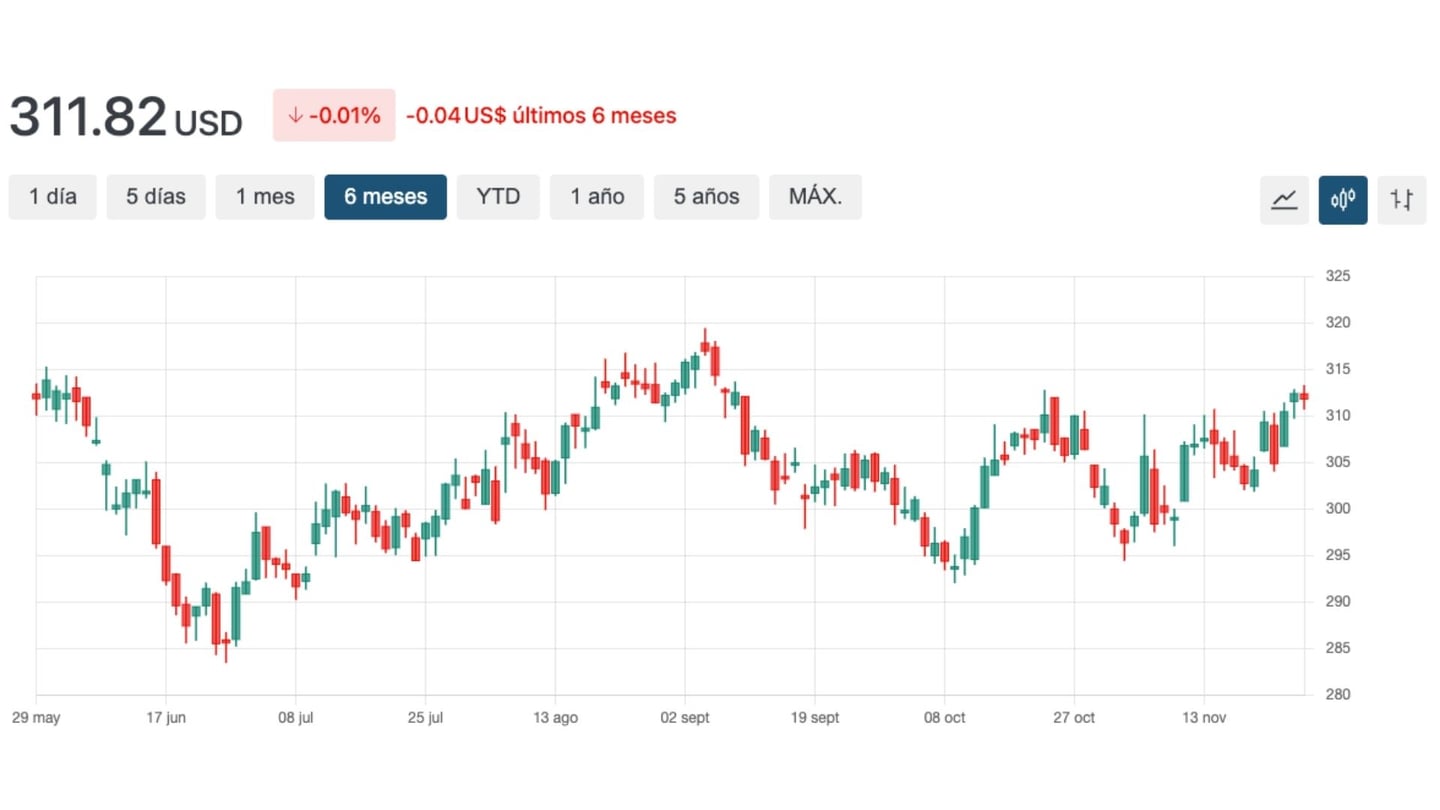Click the "325" price axis value
The image size is (1440, 810).
coord(1339,275)
